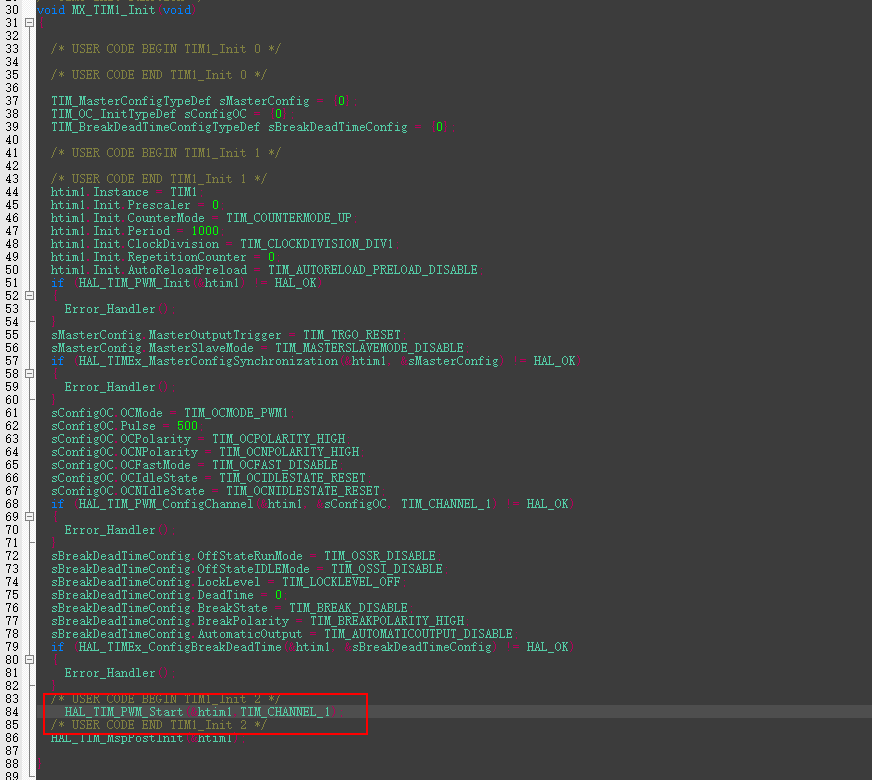Click the USER CODE END TIM1_Init 2 comment

(x=159, y=725)
